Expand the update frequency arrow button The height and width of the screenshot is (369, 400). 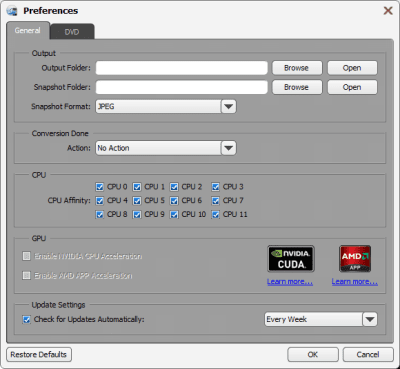tap(370, 319)
